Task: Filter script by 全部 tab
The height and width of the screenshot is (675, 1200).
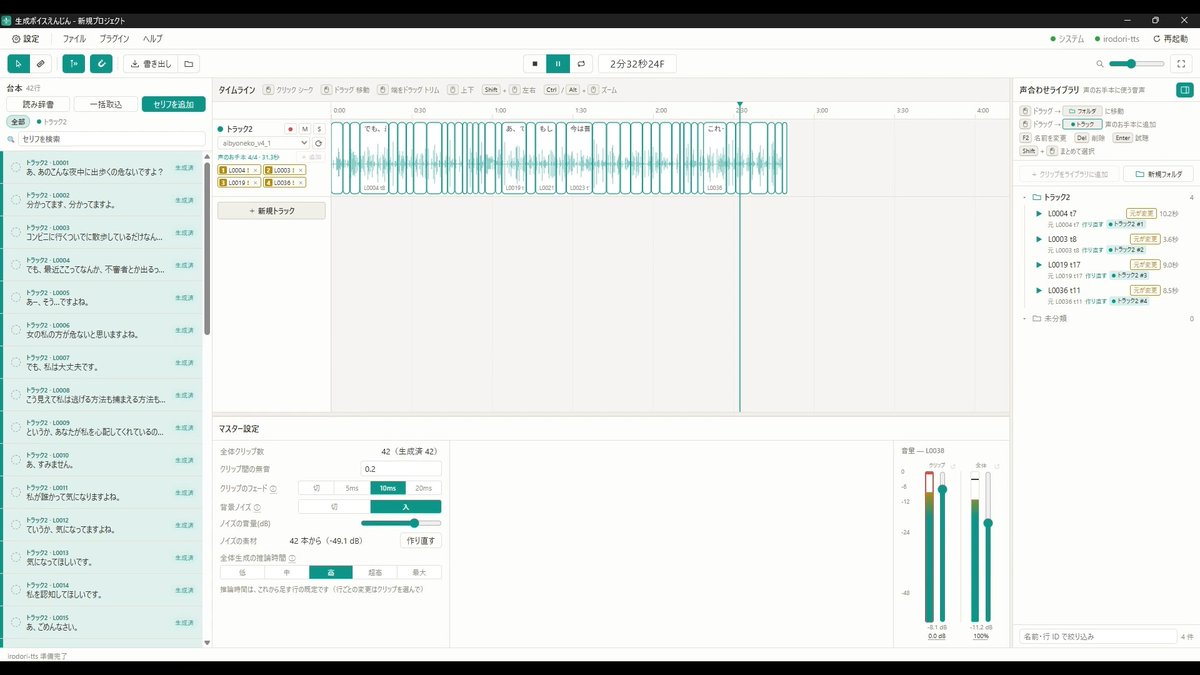Action: coord(19,121)
